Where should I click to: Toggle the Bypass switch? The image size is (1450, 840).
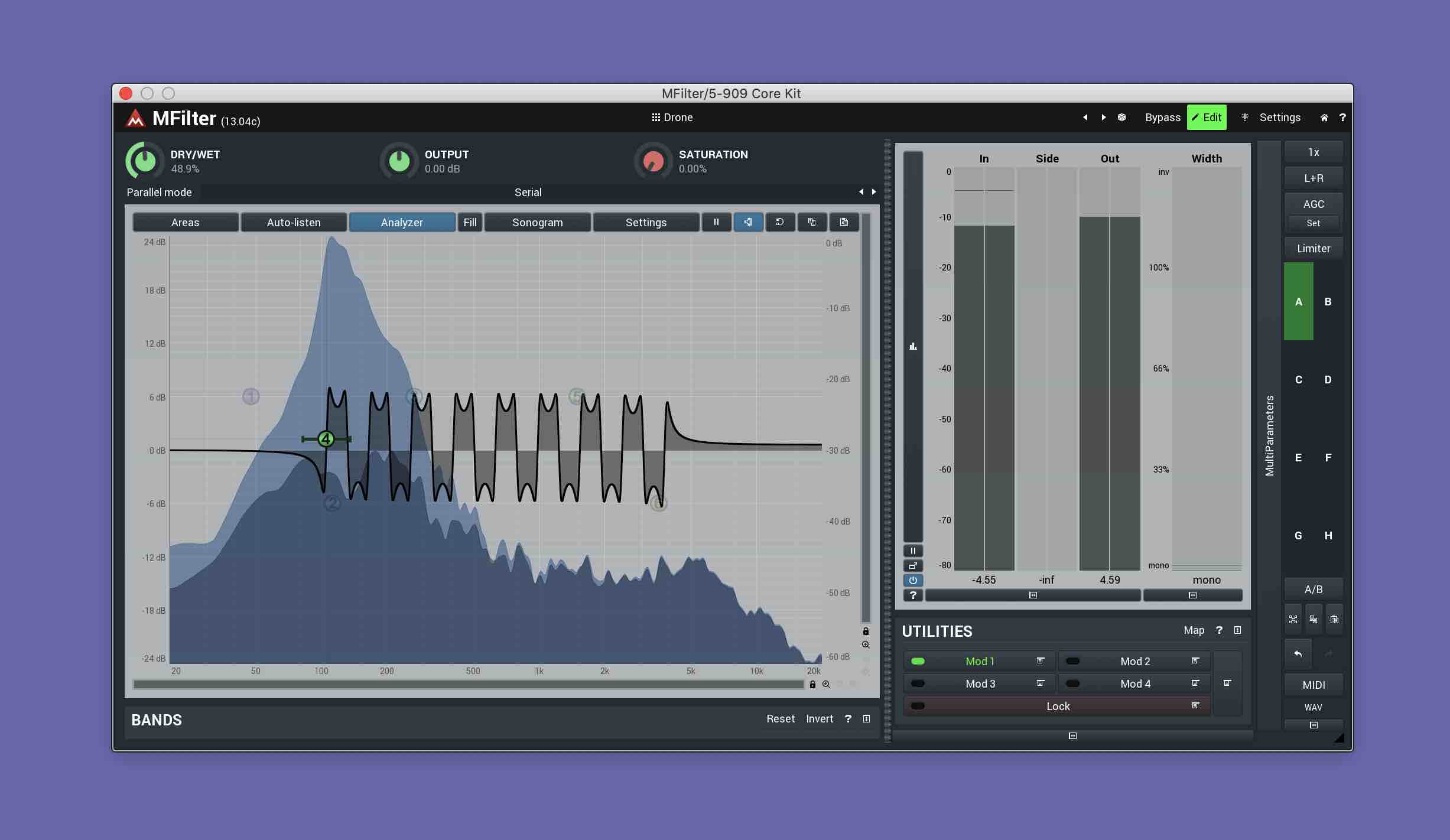(1162, 118)
